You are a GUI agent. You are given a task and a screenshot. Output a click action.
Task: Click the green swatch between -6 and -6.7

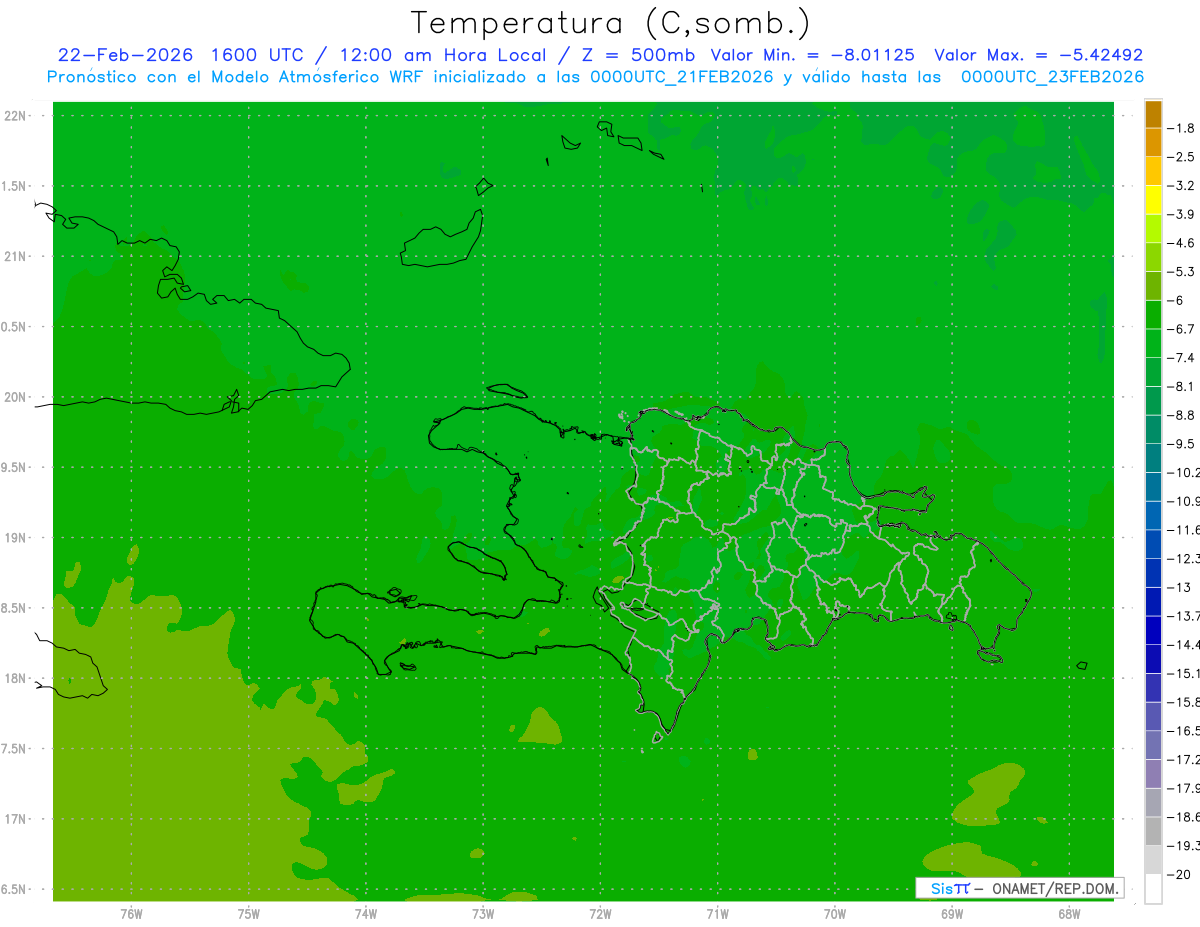[1153, 314]
